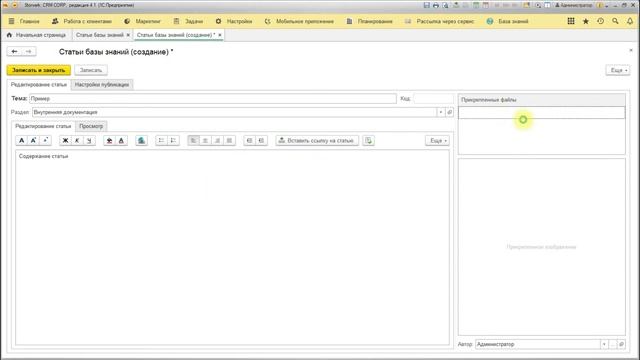640x360 pixels.
Task: Open the notifications bell icon
Action: pos(630,21)
